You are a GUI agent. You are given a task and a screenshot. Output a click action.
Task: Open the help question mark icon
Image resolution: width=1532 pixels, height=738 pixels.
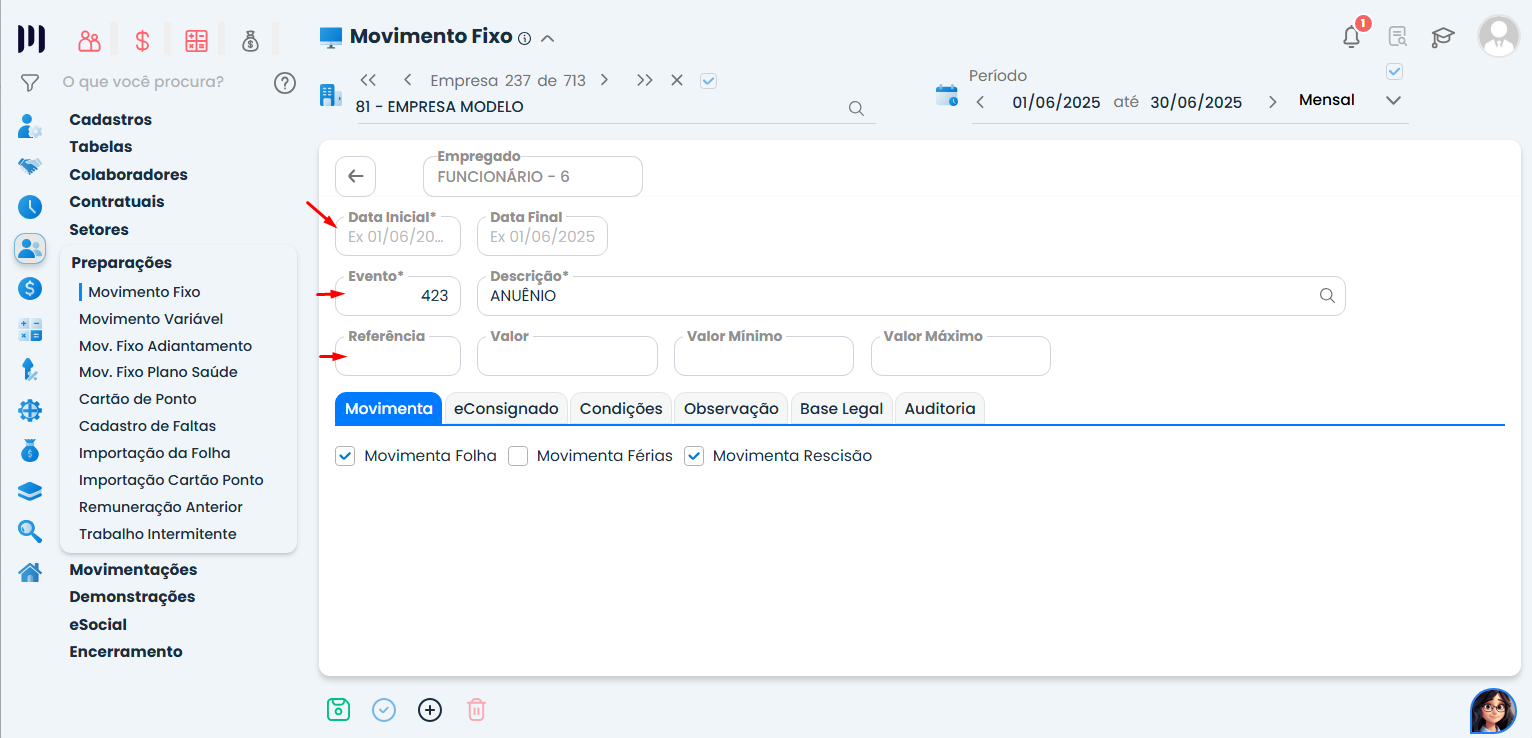tap(285, 82)
